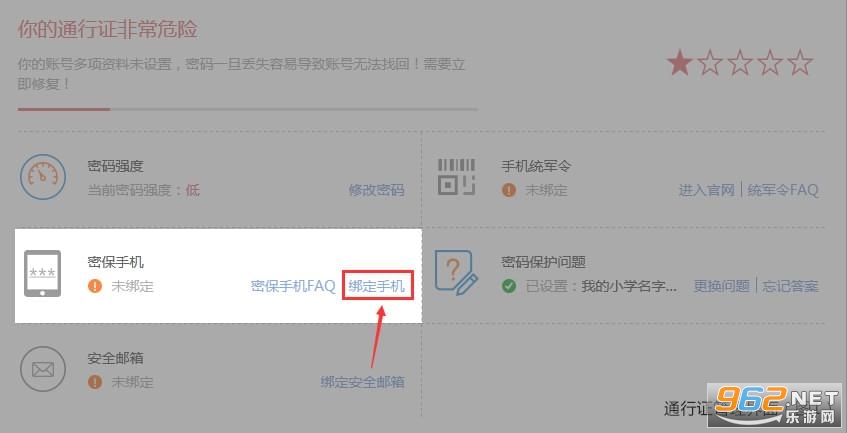Viewport: 847px width, 433px height.
Task: Select the 绑定手机 link
Action: coord(377,286)
